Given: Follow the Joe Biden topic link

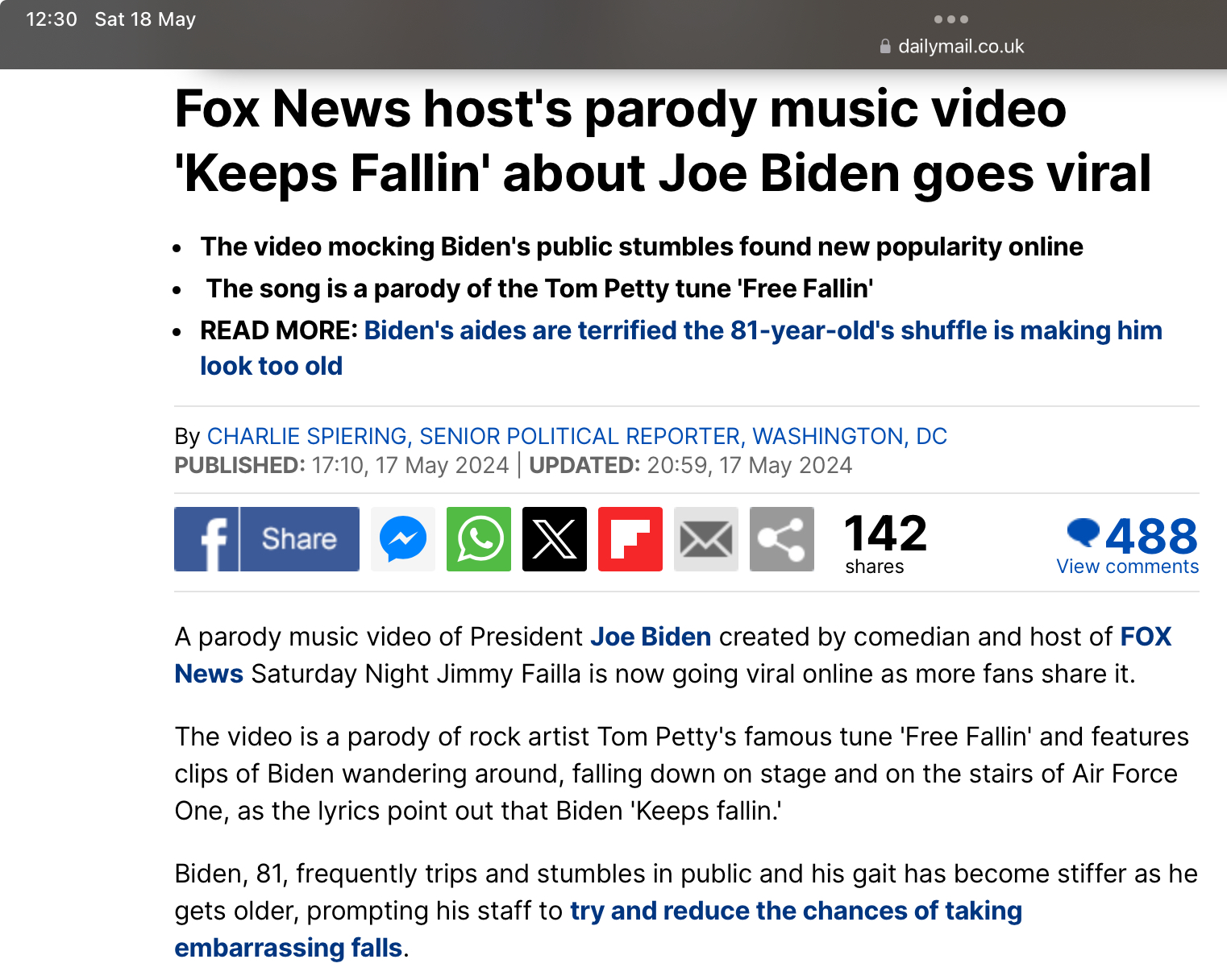Looking at the screenshot, I should (651, 637).
